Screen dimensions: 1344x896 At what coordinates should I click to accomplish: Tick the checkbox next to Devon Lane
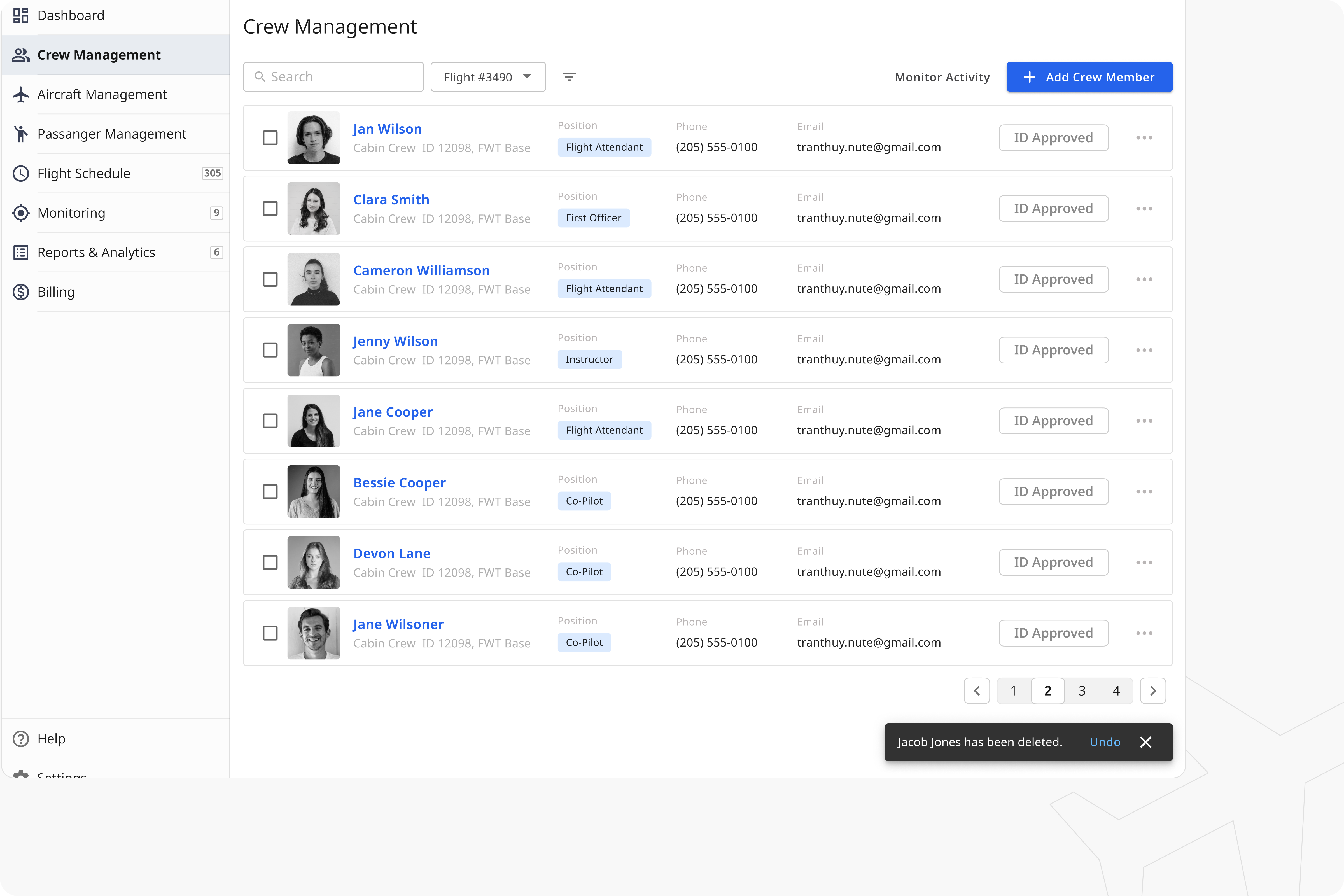(270, 562)
